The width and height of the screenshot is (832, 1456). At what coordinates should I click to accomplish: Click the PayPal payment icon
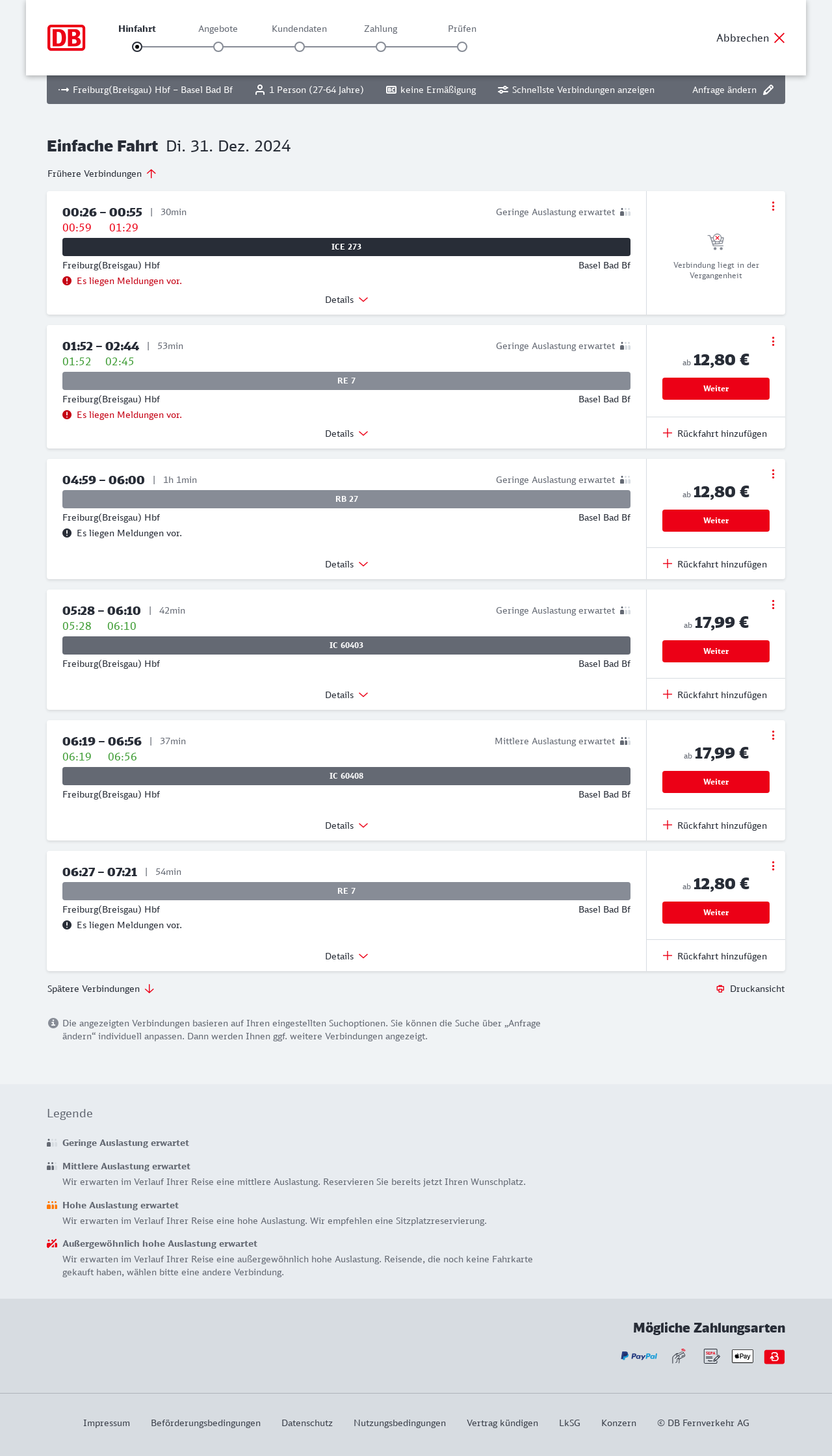point(639,1357)
